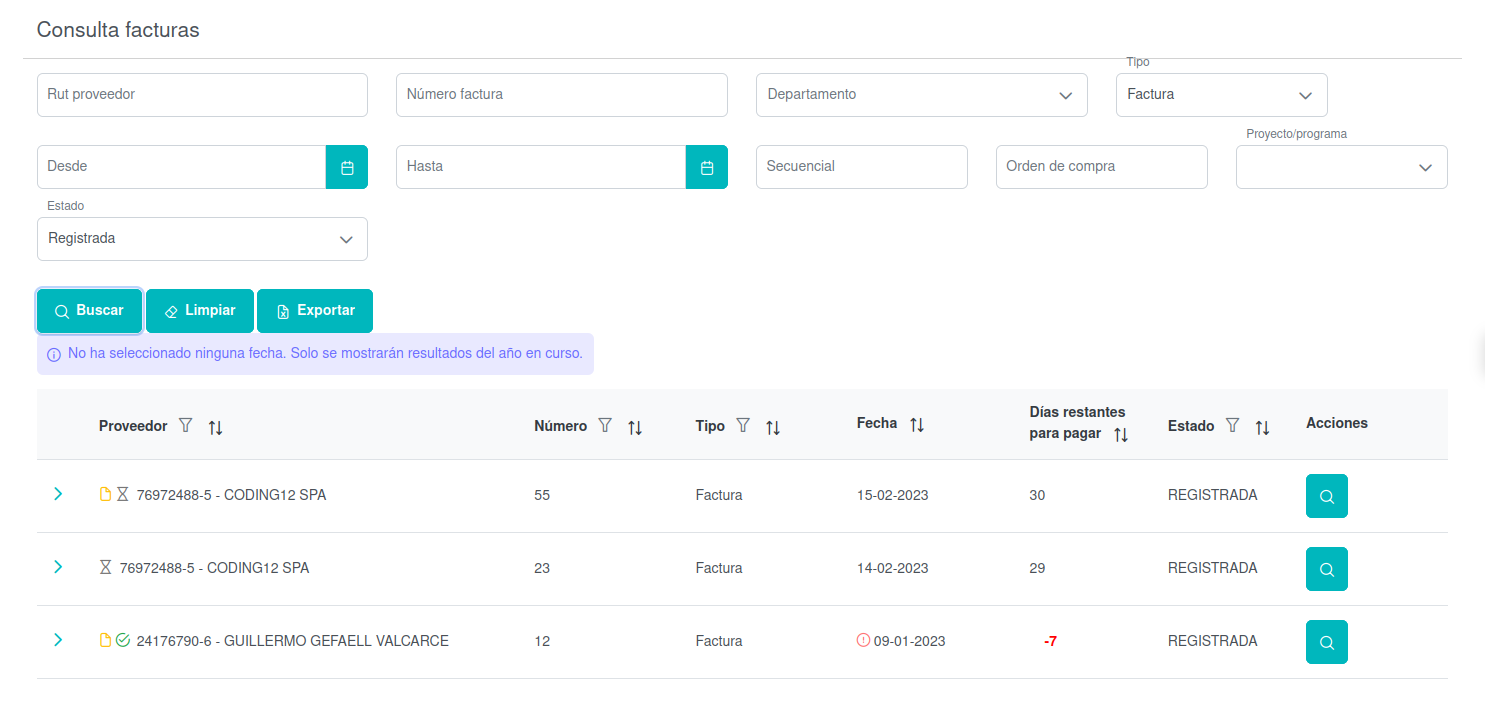The image size is (1485, 705).
Task: Click the Buscar button
Action: pos(89,311)
